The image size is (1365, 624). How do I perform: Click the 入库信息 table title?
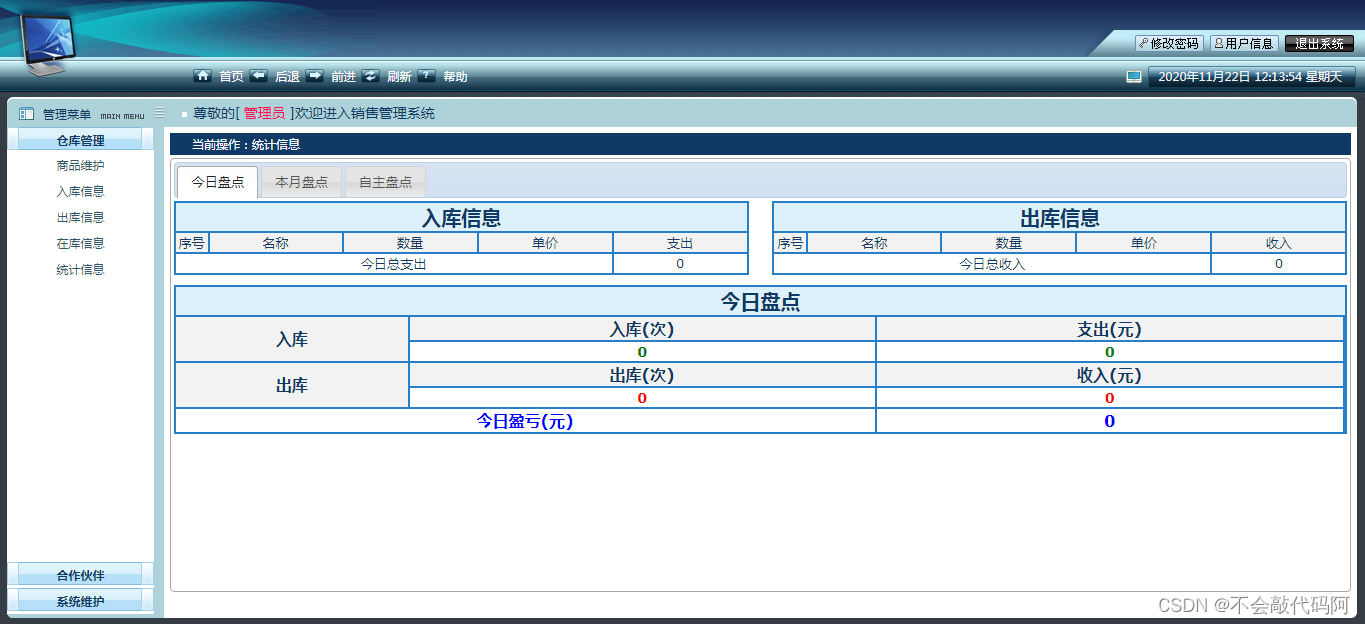click(x=461, y=218)
